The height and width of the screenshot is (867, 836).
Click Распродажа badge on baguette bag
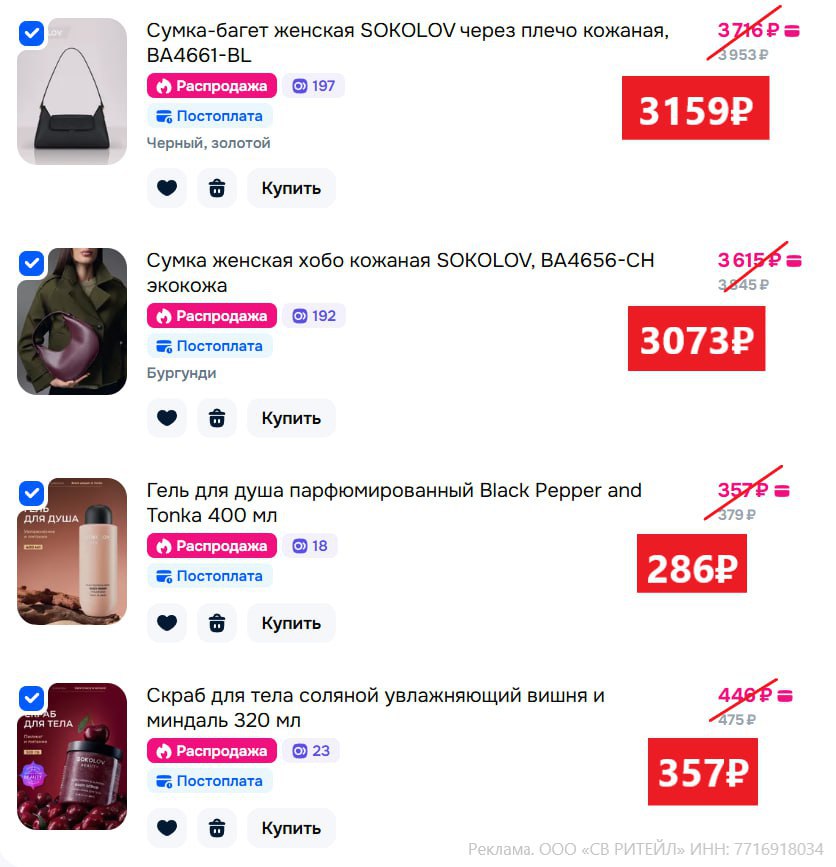212,86
